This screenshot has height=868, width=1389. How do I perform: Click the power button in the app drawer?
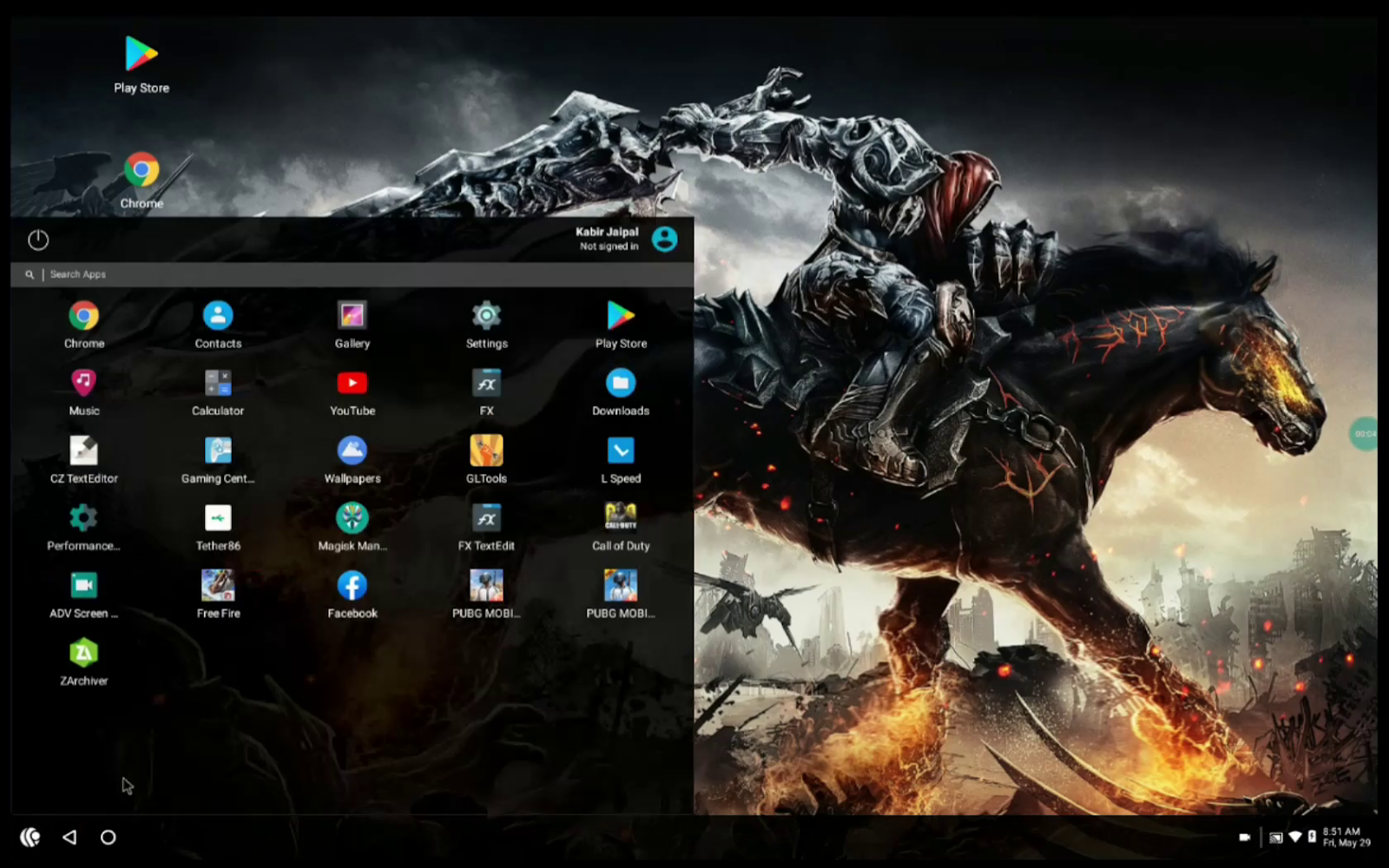(x=38, y=240)
